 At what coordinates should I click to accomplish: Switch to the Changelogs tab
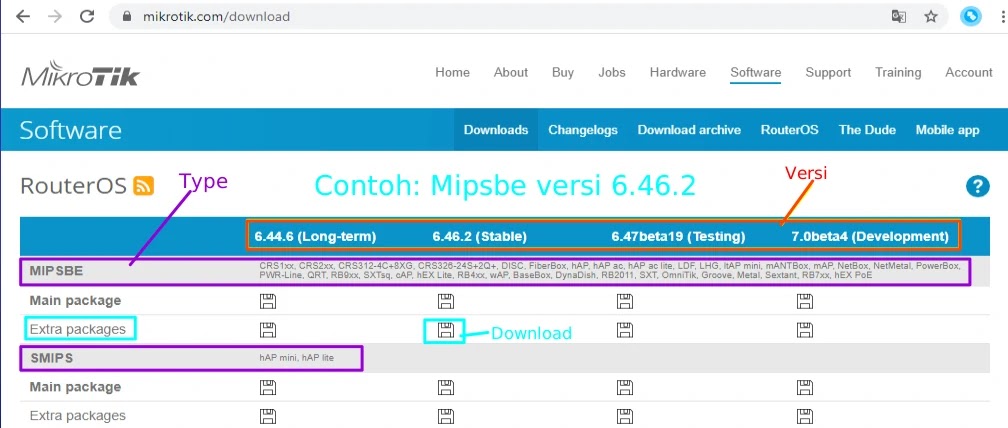583,130
